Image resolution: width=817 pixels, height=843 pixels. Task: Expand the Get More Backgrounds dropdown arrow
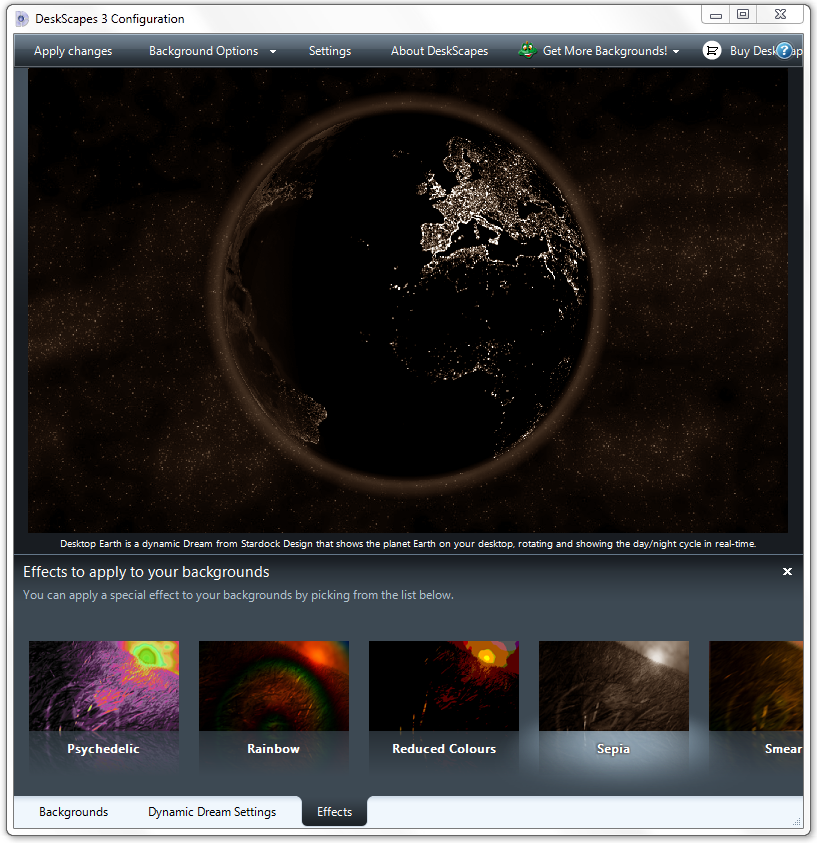click(x=676, y=52)
